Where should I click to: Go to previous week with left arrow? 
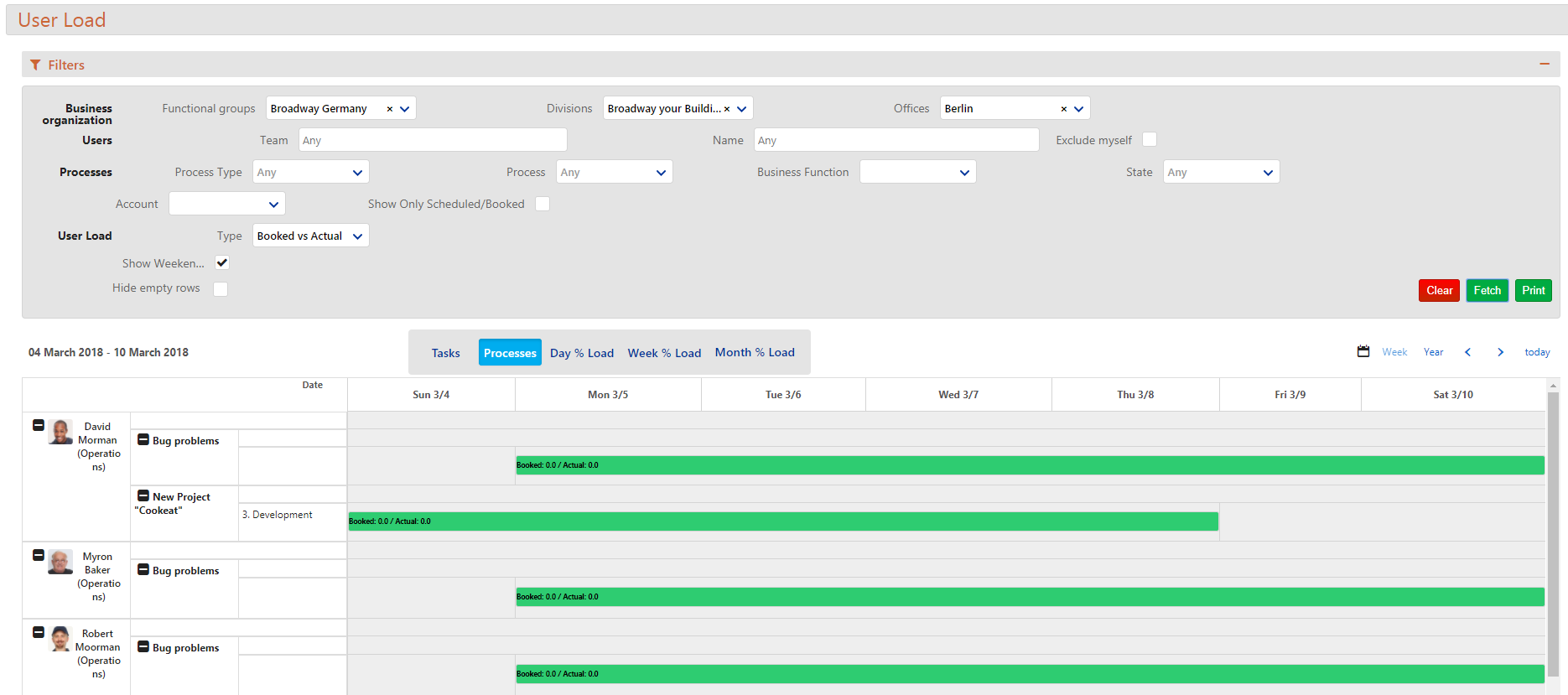1467,352
